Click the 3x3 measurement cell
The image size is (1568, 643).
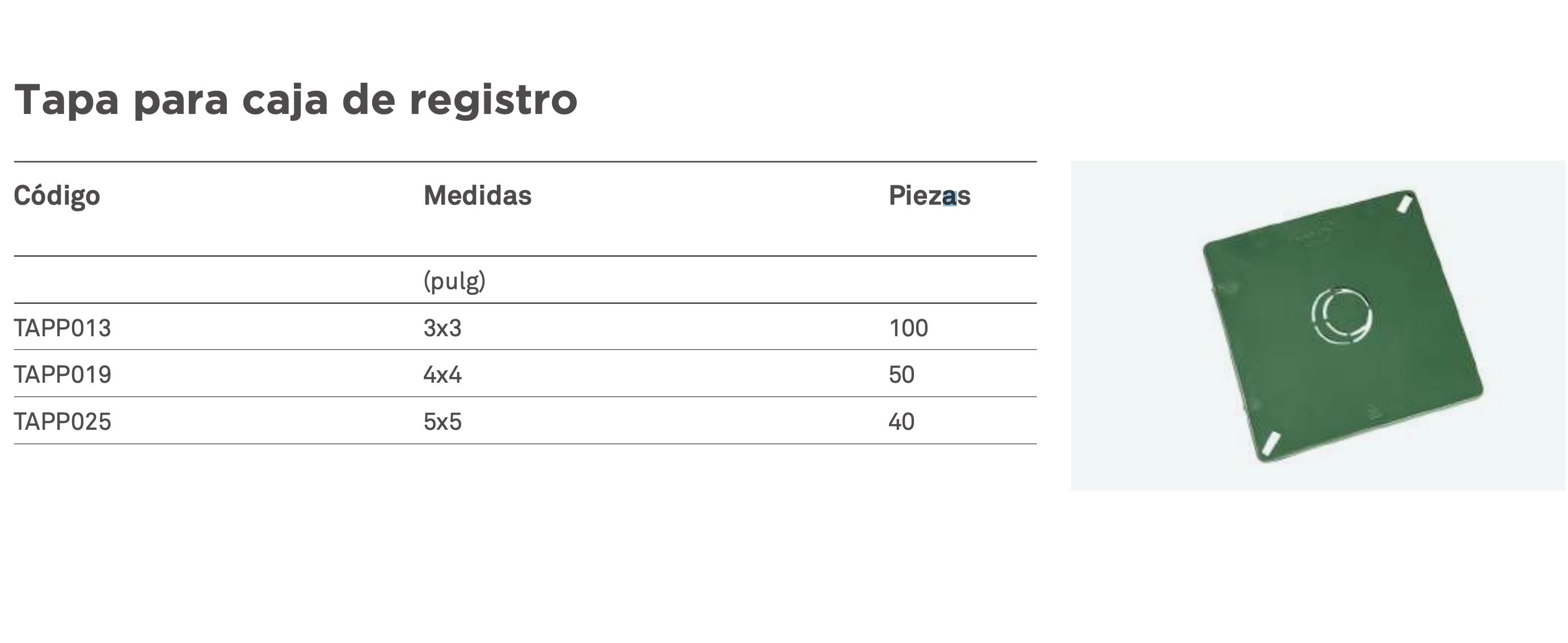[442, 328]
